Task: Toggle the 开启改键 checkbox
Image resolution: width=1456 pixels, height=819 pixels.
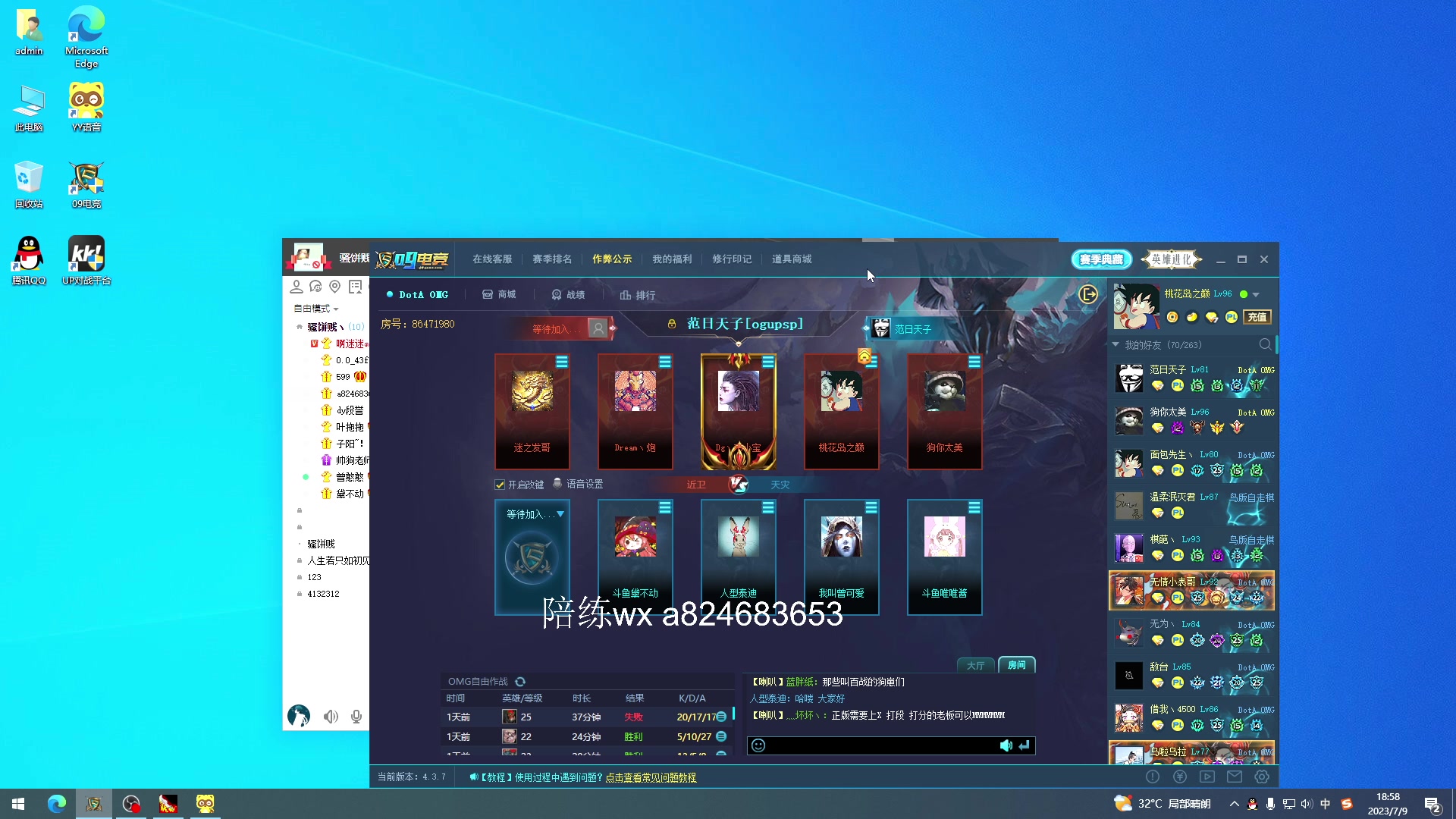Action: 500,485
